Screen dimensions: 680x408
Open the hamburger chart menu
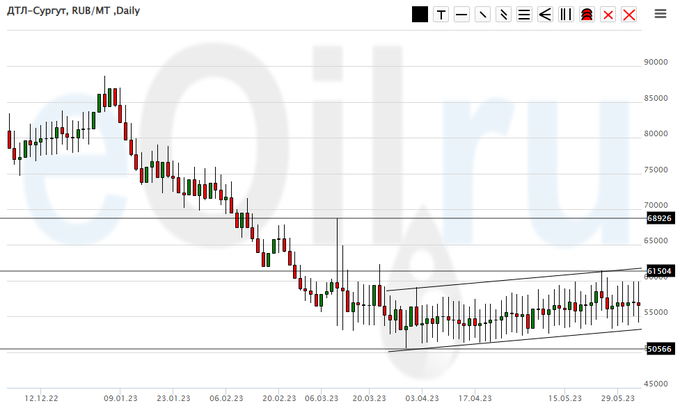pos(660,15)
